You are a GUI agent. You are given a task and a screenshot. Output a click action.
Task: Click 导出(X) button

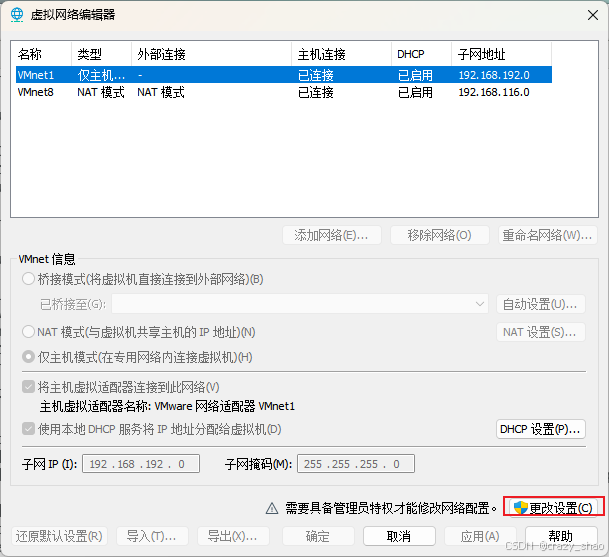tap(233, 536)
